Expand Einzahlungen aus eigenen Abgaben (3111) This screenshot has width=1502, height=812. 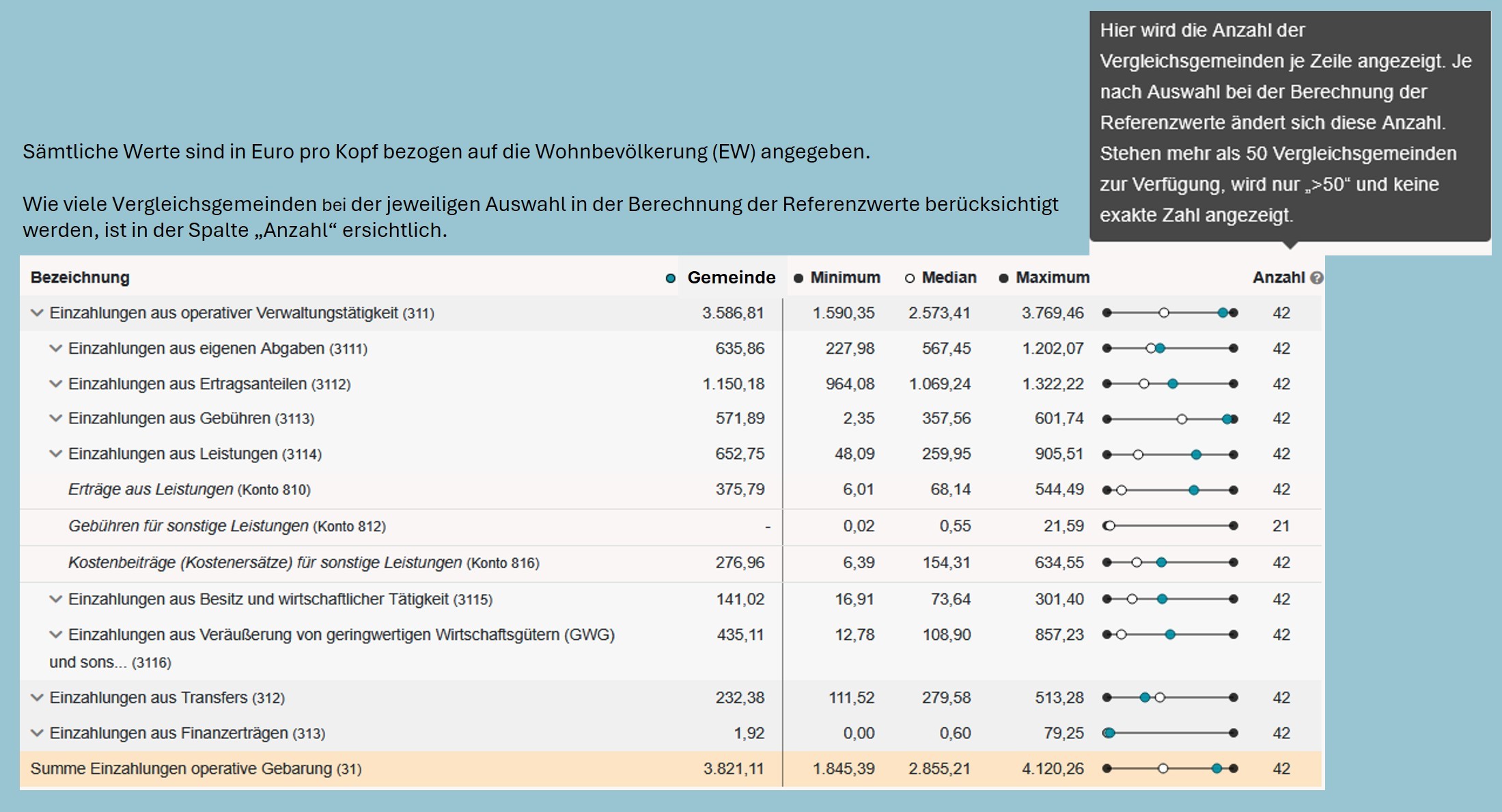(56, 349)
